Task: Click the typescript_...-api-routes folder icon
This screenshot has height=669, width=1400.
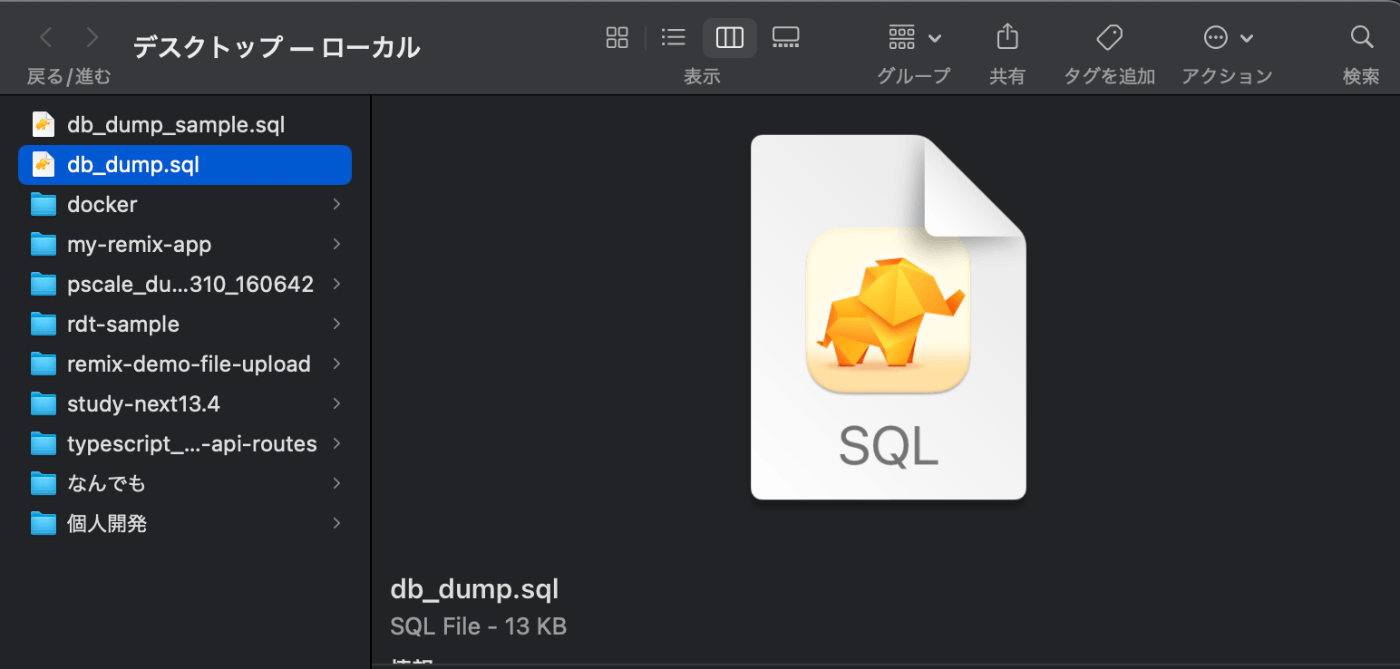Action: point(43,443)
